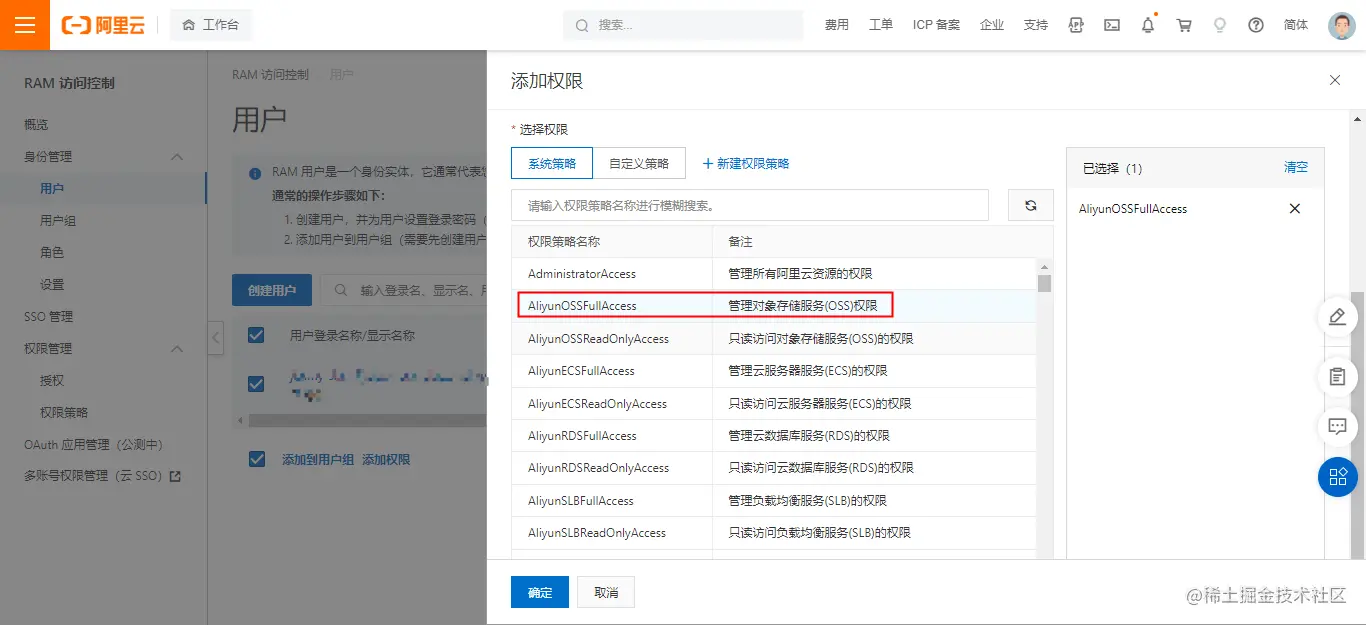Viewport: 1366px width, 625px height.
Task: Collapse the sidebar with arrow handle
Action: 215,338
